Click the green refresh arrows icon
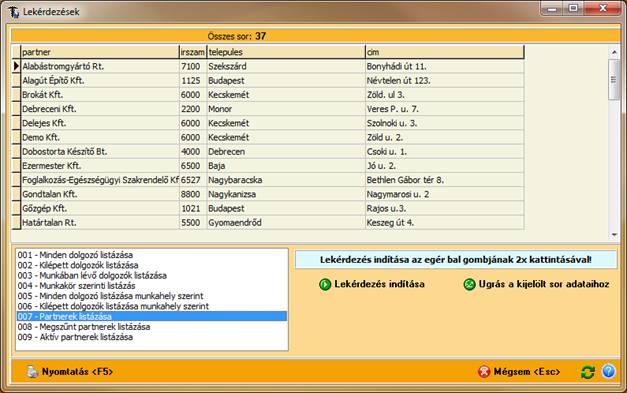Screen dimensions: 627x393 pyautogui.click(x=587, y=372)
